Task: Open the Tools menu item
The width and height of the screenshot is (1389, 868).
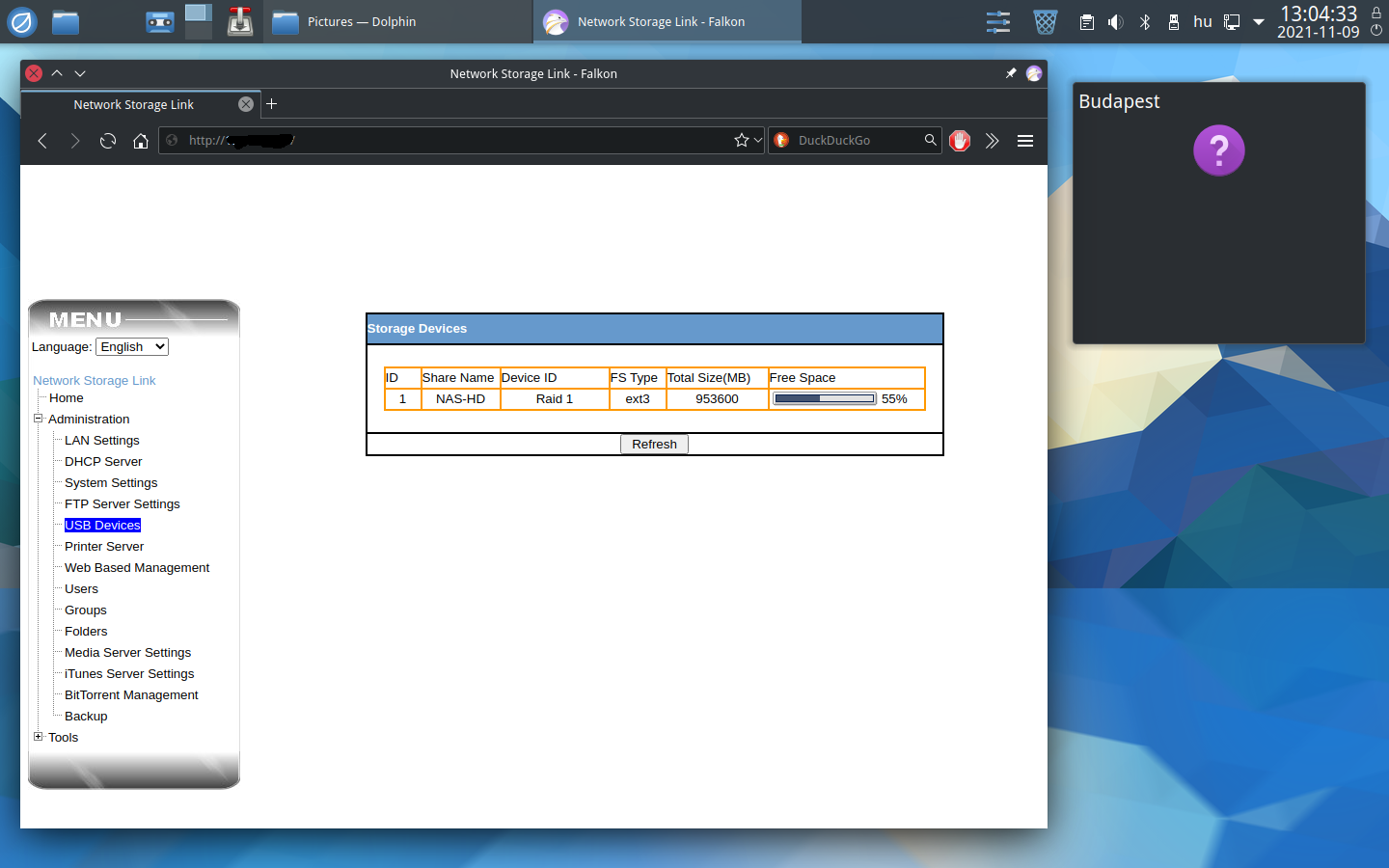Action: pyautogui.click(x=64, y=738)
